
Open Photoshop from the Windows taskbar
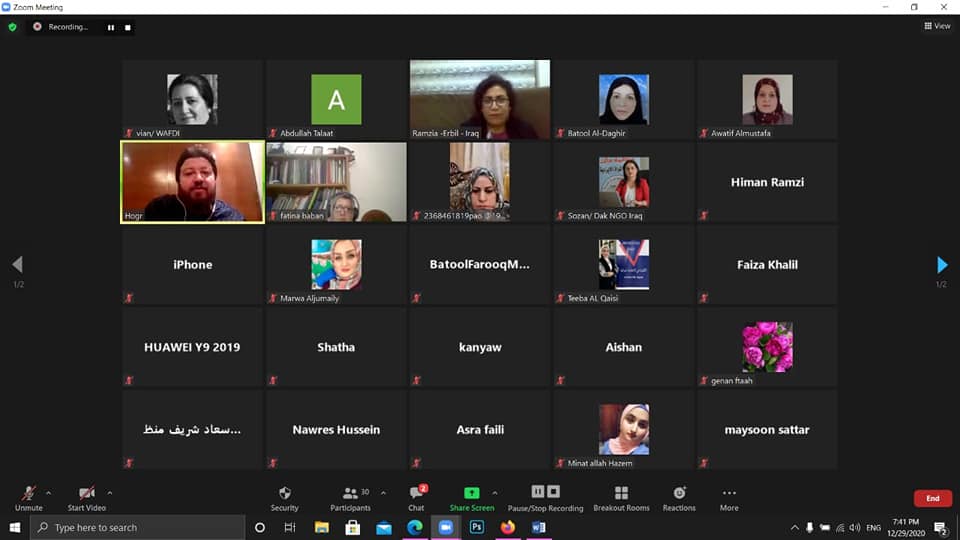click(477, 527)
